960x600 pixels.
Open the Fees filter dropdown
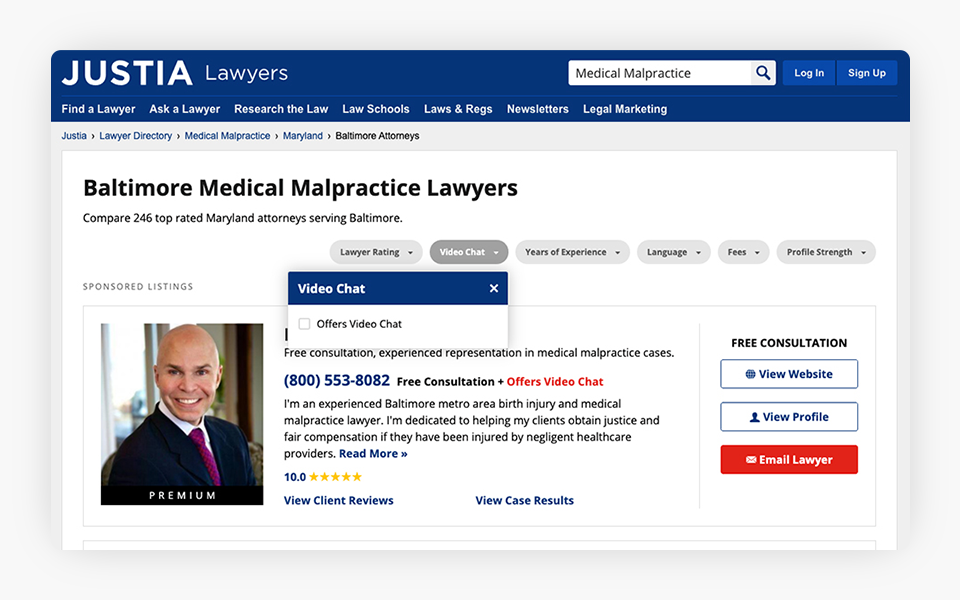743,252
